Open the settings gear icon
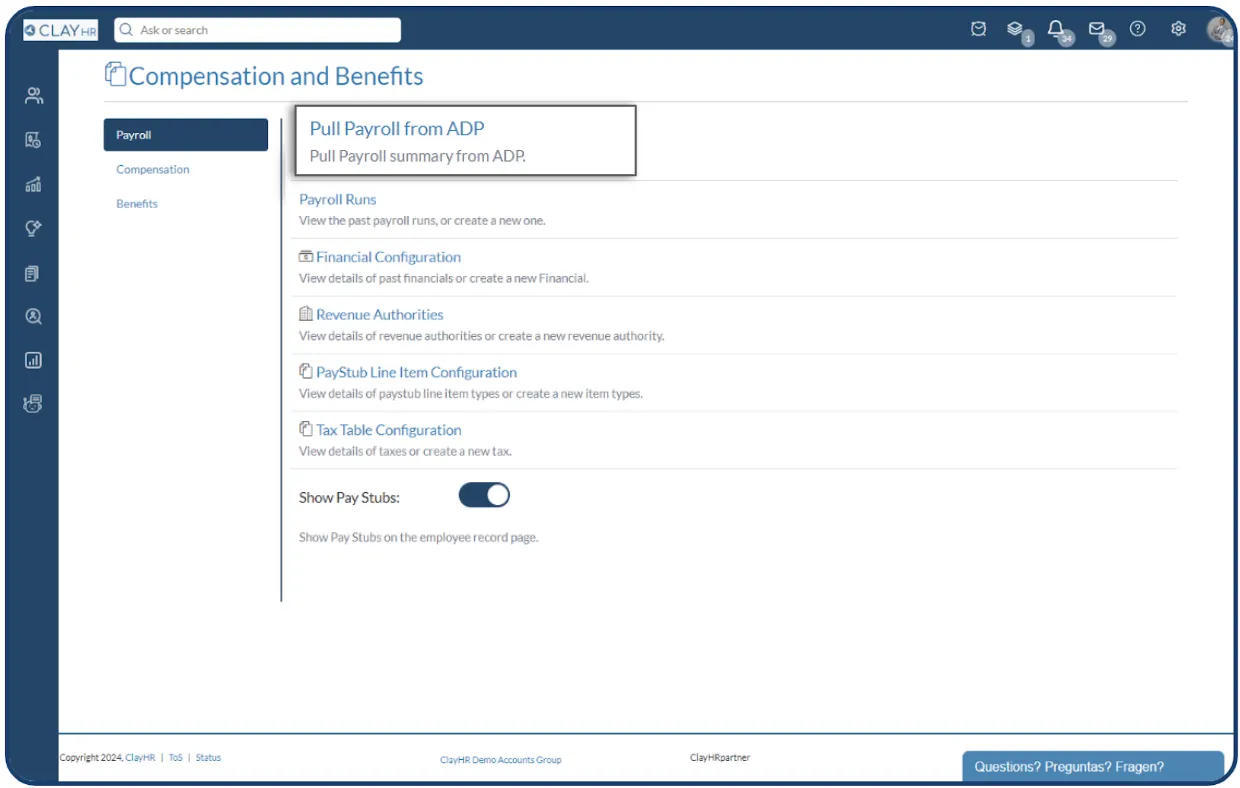Image resolution: width=1240 pixels, height=788 pixels. click(x=1178, y=29)
